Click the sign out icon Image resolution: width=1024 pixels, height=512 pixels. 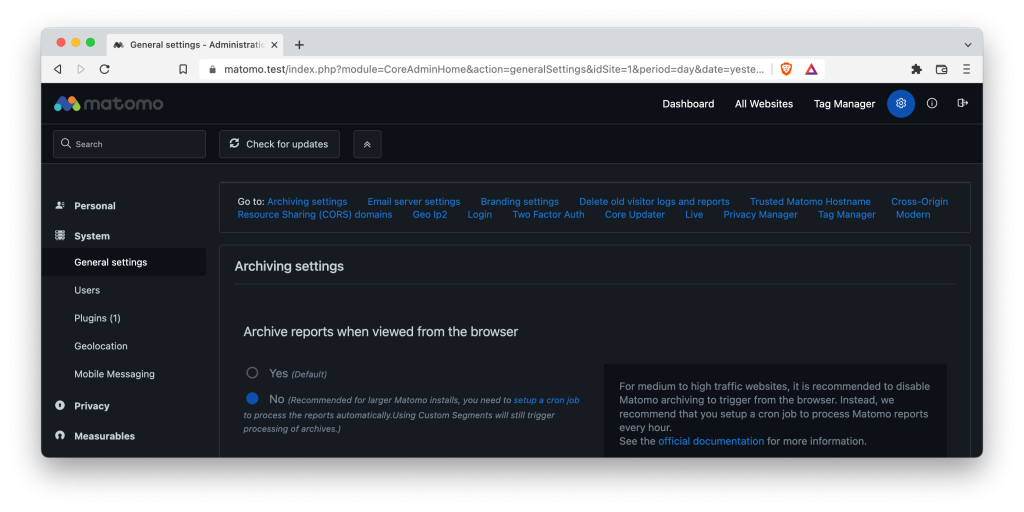[x=963, y=104]
